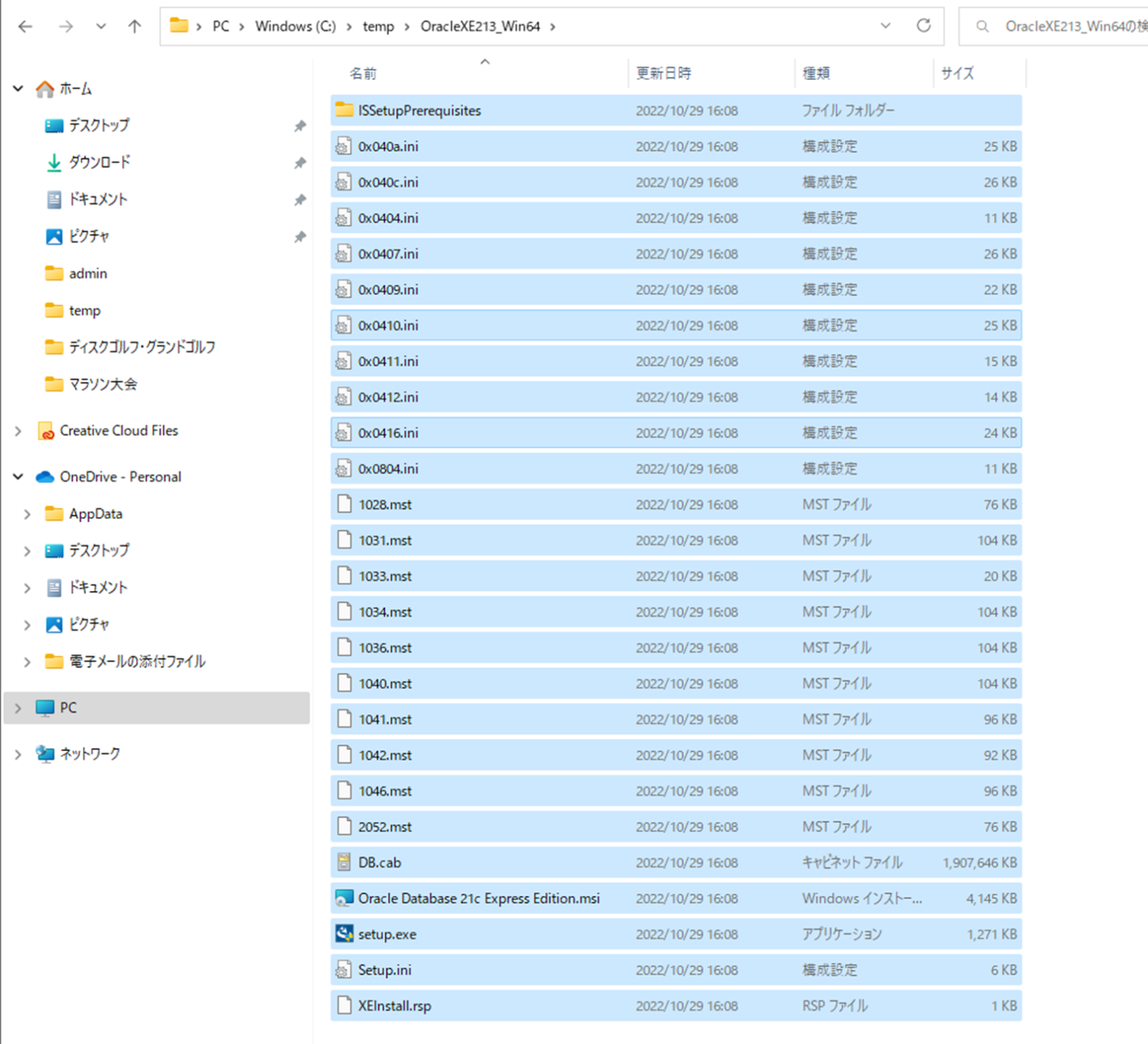Click the Up one level arrow
Image resolution: width=1148 pixels, height=1044 pixels.
coord(135,27)
